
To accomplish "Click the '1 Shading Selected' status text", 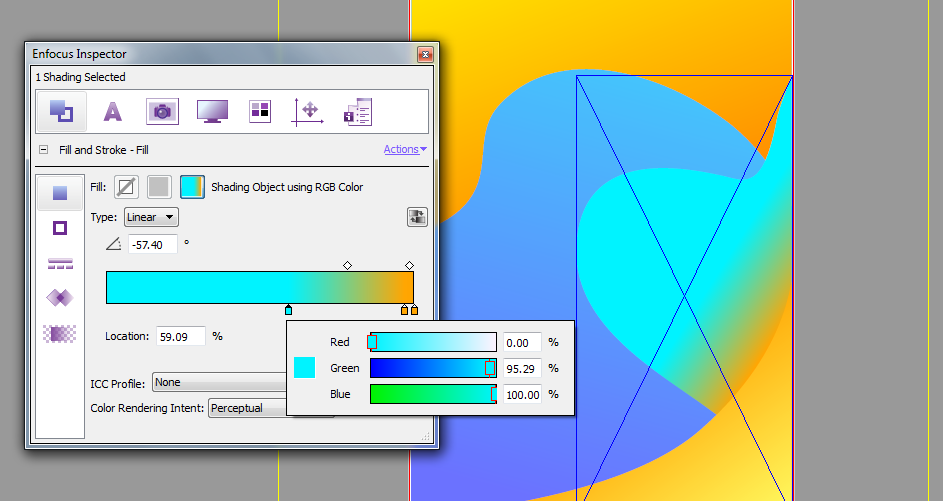I will pyautogui.click(x=81, y=77).
